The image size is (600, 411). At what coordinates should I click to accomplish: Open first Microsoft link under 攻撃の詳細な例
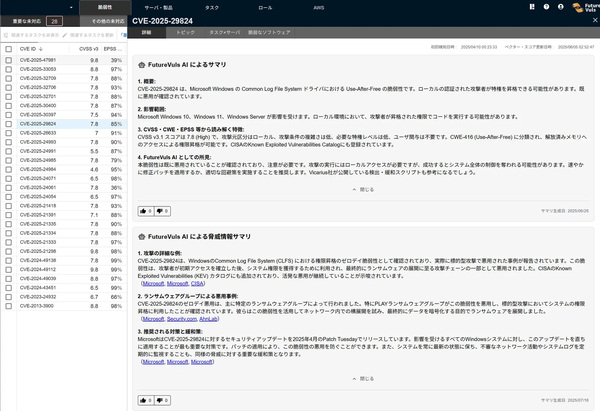(153, 284)
